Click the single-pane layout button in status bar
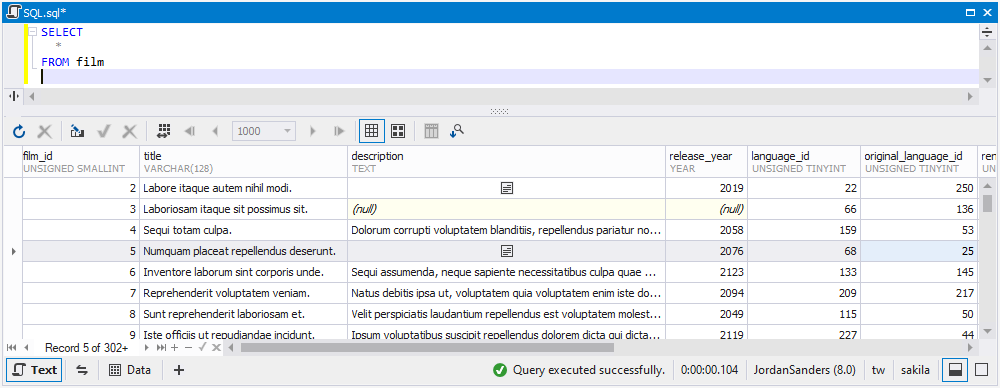 click(982, 370)
